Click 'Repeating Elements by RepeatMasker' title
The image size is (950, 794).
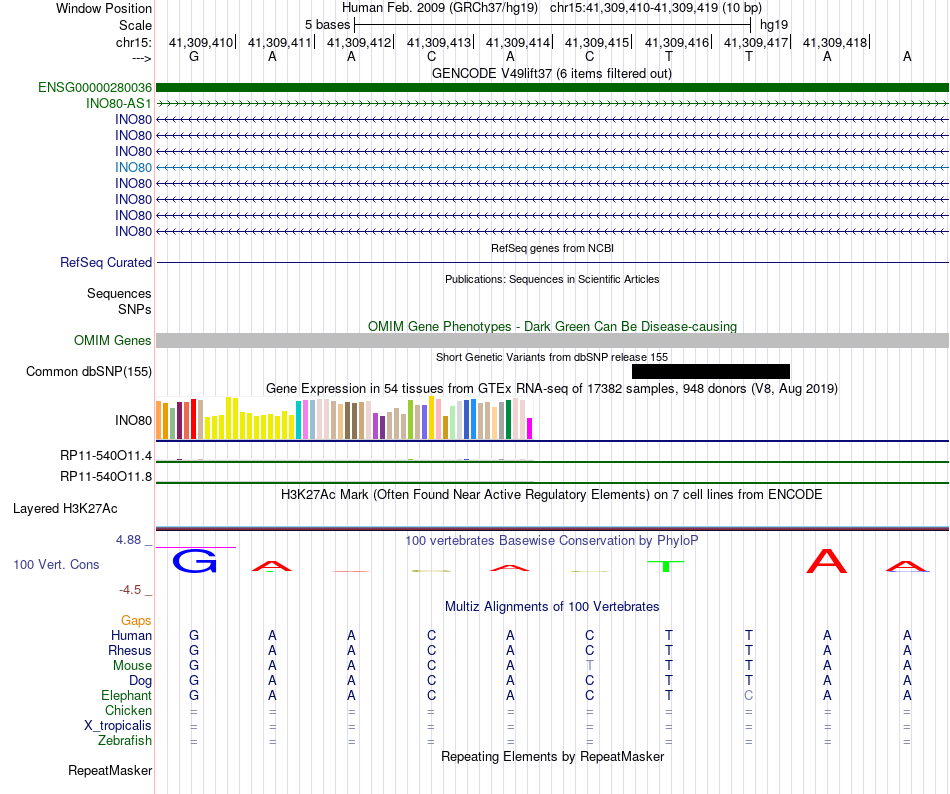tap(552, 756)
